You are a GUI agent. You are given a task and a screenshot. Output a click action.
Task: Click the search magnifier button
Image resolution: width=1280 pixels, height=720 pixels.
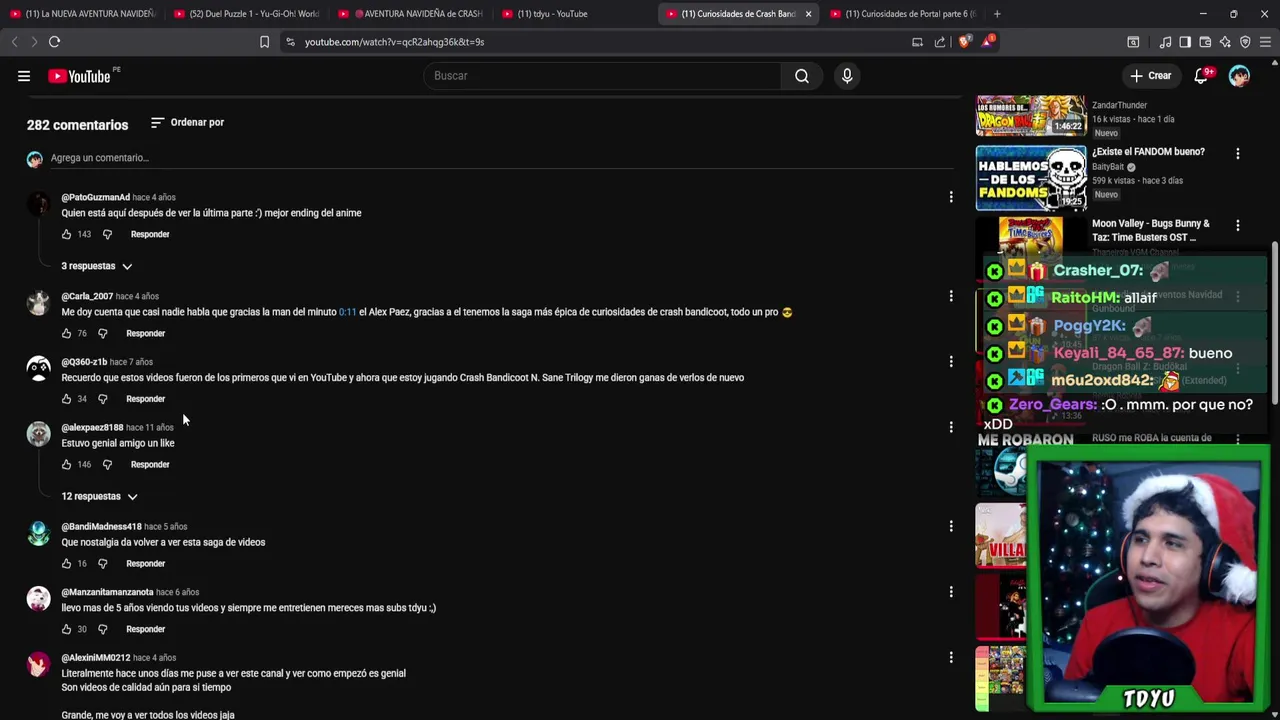pyautogui.click(x=802, y=76)
